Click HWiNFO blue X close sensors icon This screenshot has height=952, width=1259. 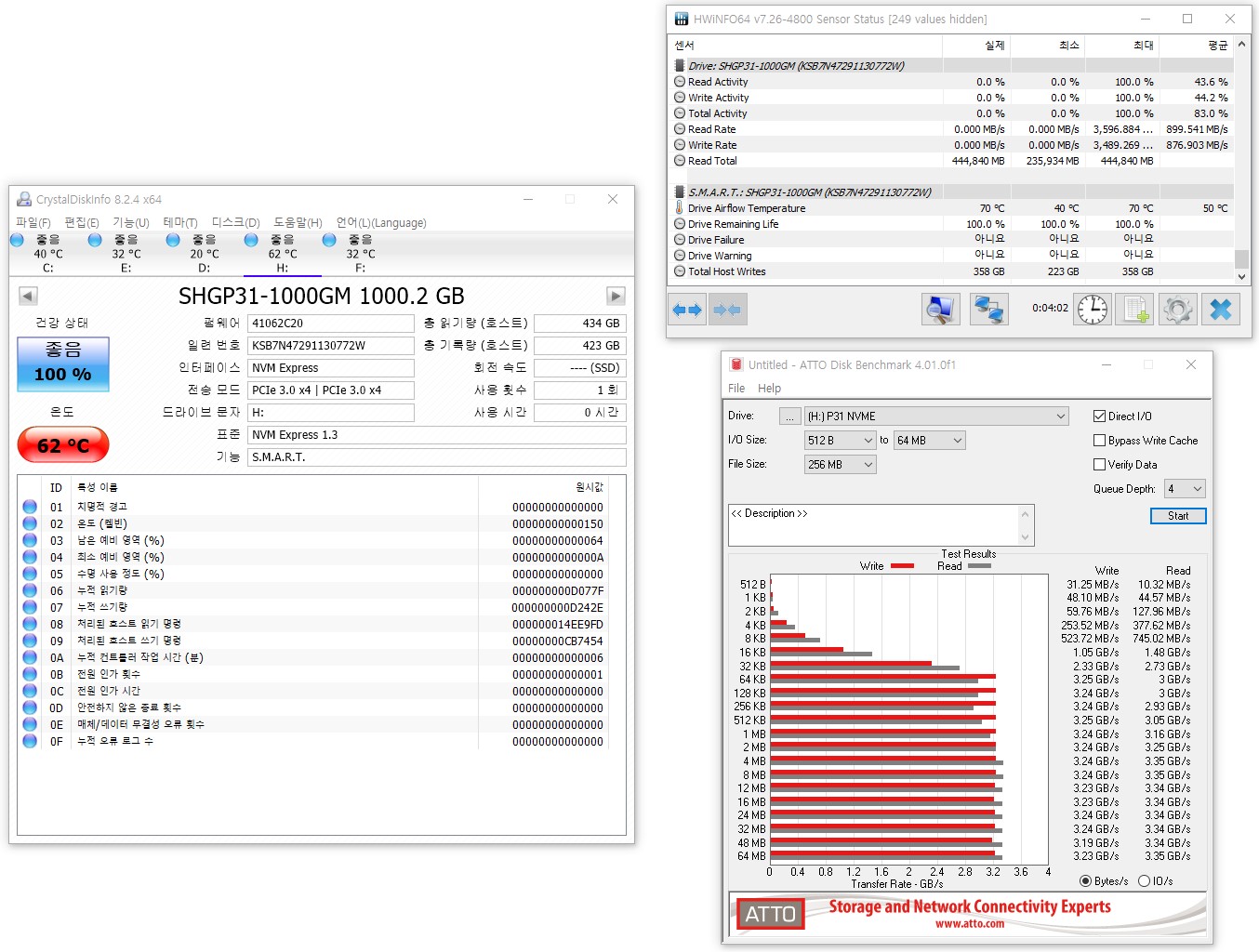pyautogui.click(x=1221, y=310)
